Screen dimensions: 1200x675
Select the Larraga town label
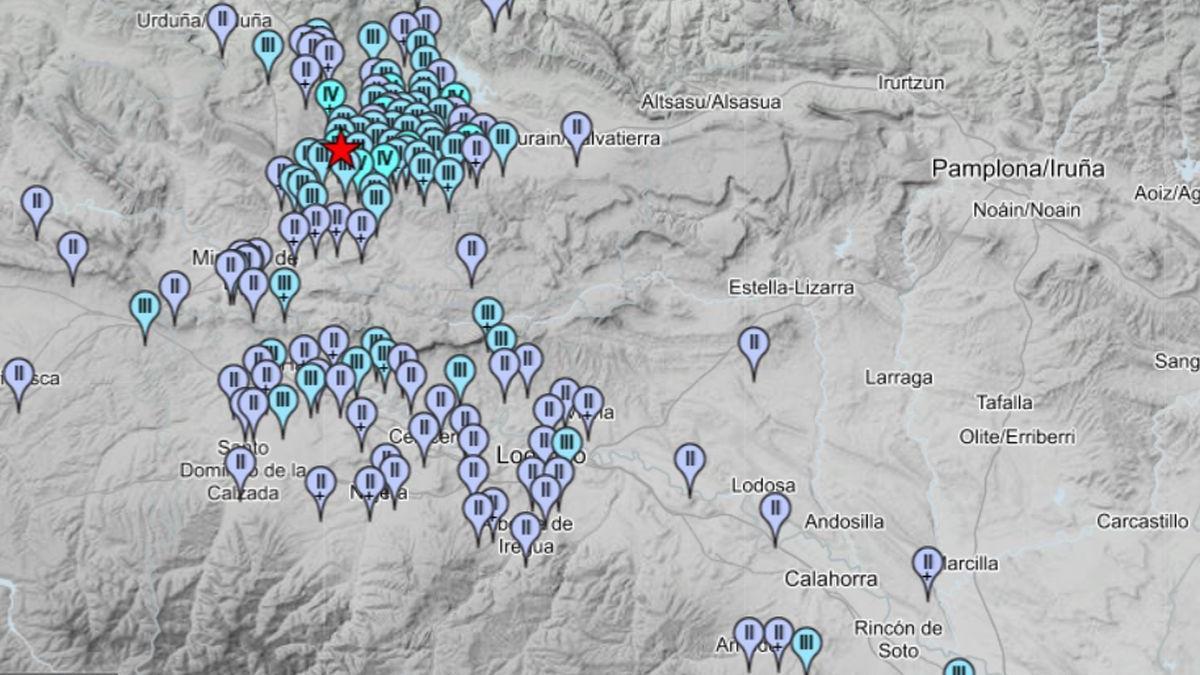click(x=898, y=378)
